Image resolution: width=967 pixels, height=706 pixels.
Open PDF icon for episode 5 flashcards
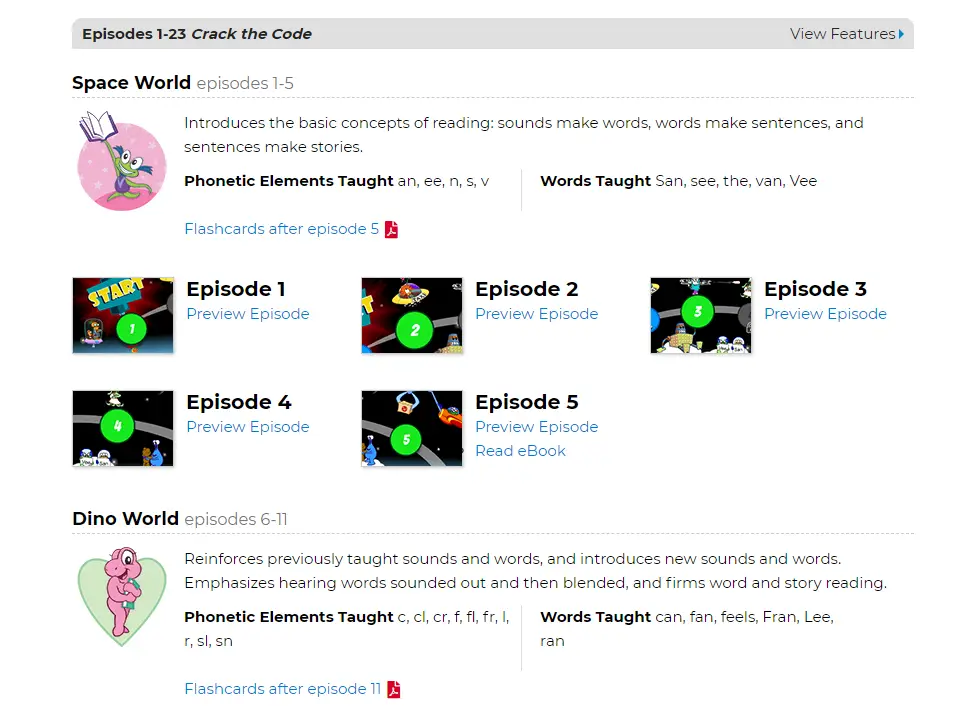pyautogui.click(x=392, y=229)
